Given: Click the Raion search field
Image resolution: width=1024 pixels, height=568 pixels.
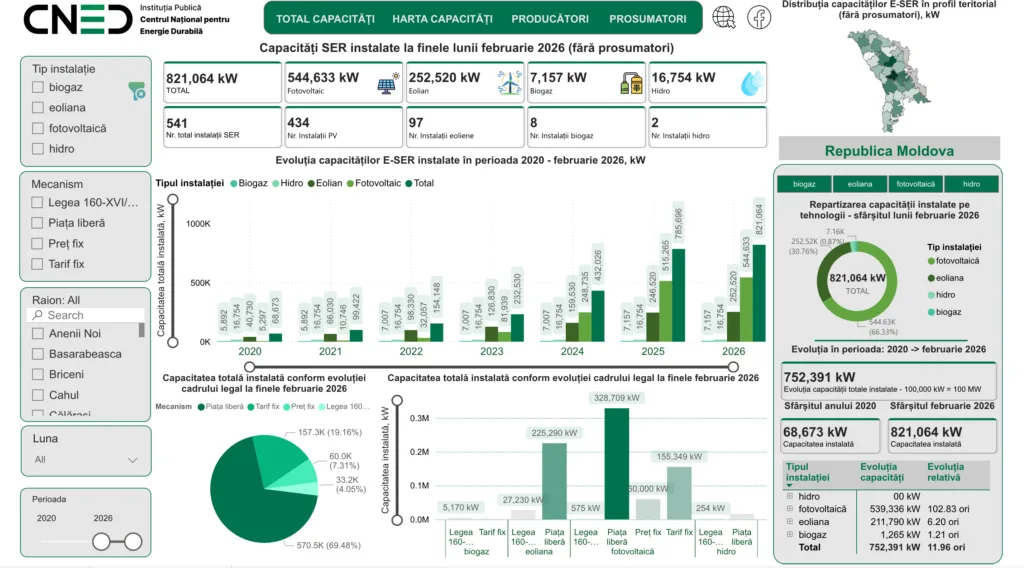Looking at the screenshot, I should pyautogui.click(x=85, y=315).
